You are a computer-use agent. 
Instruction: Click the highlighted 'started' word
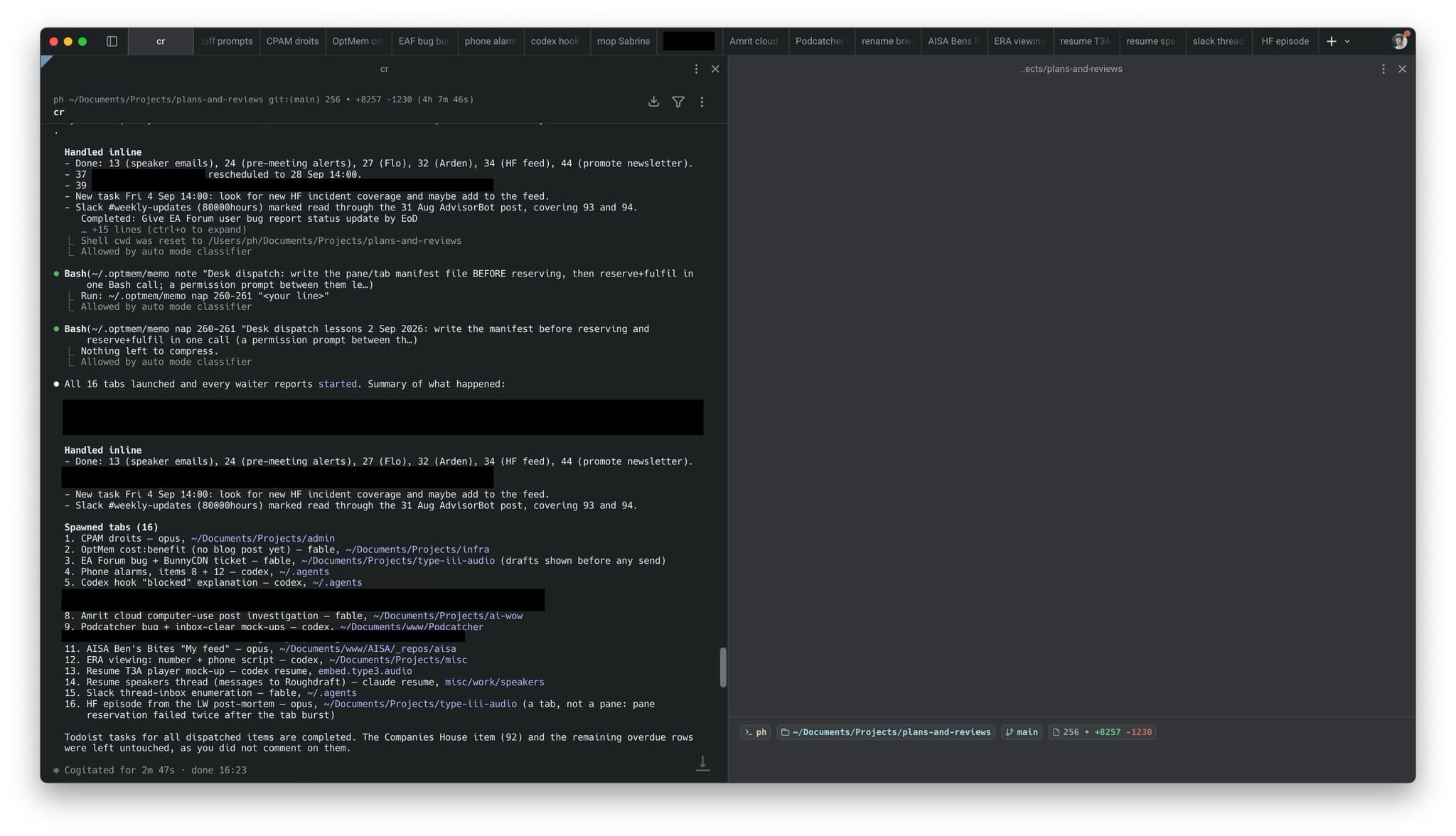click(338, 384)
